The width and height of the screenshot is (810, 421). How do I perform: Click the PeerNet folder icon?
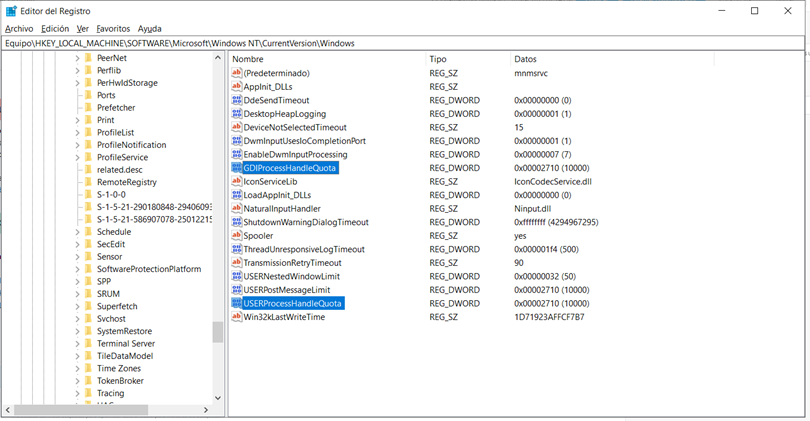[88, 57]
